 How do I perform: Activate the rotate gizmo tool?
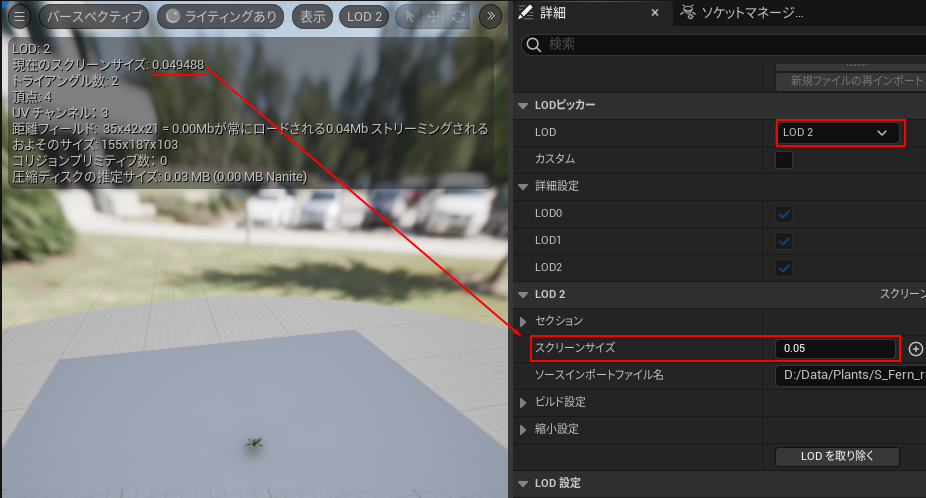[458, 17]
